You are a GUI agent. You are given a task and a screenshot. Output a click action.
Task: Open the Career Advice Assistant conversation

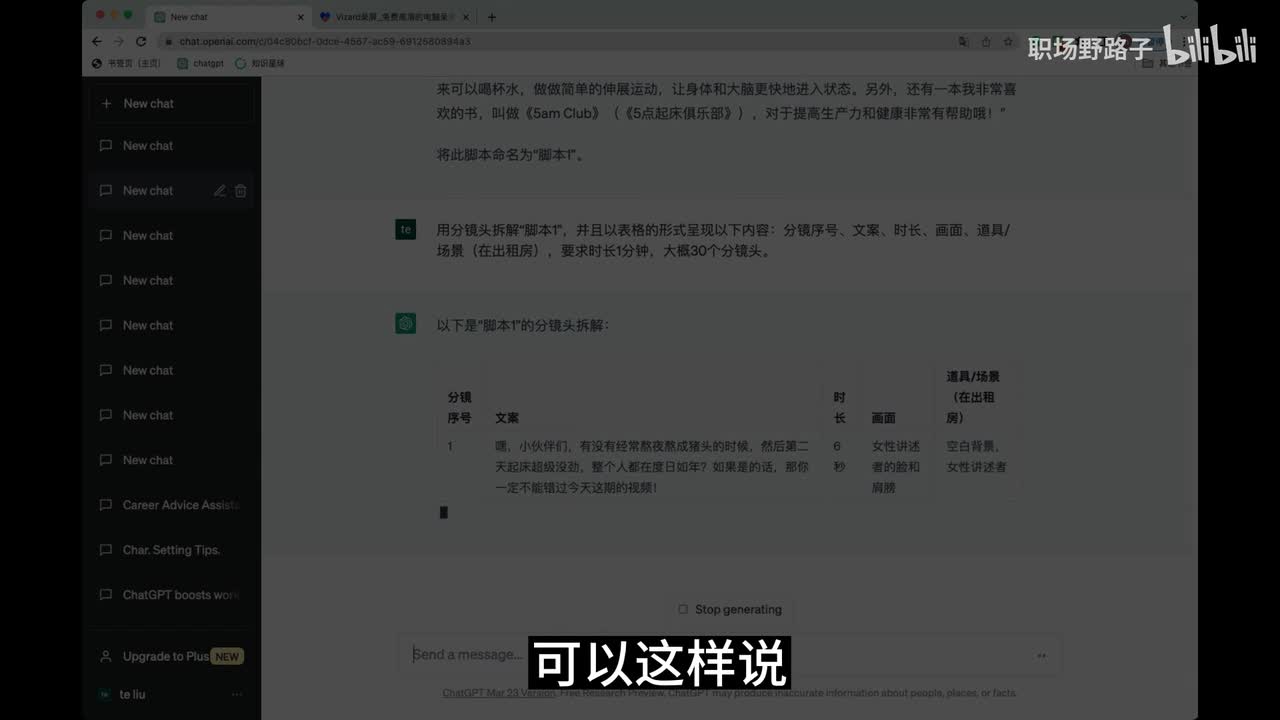tap(180, 505)
